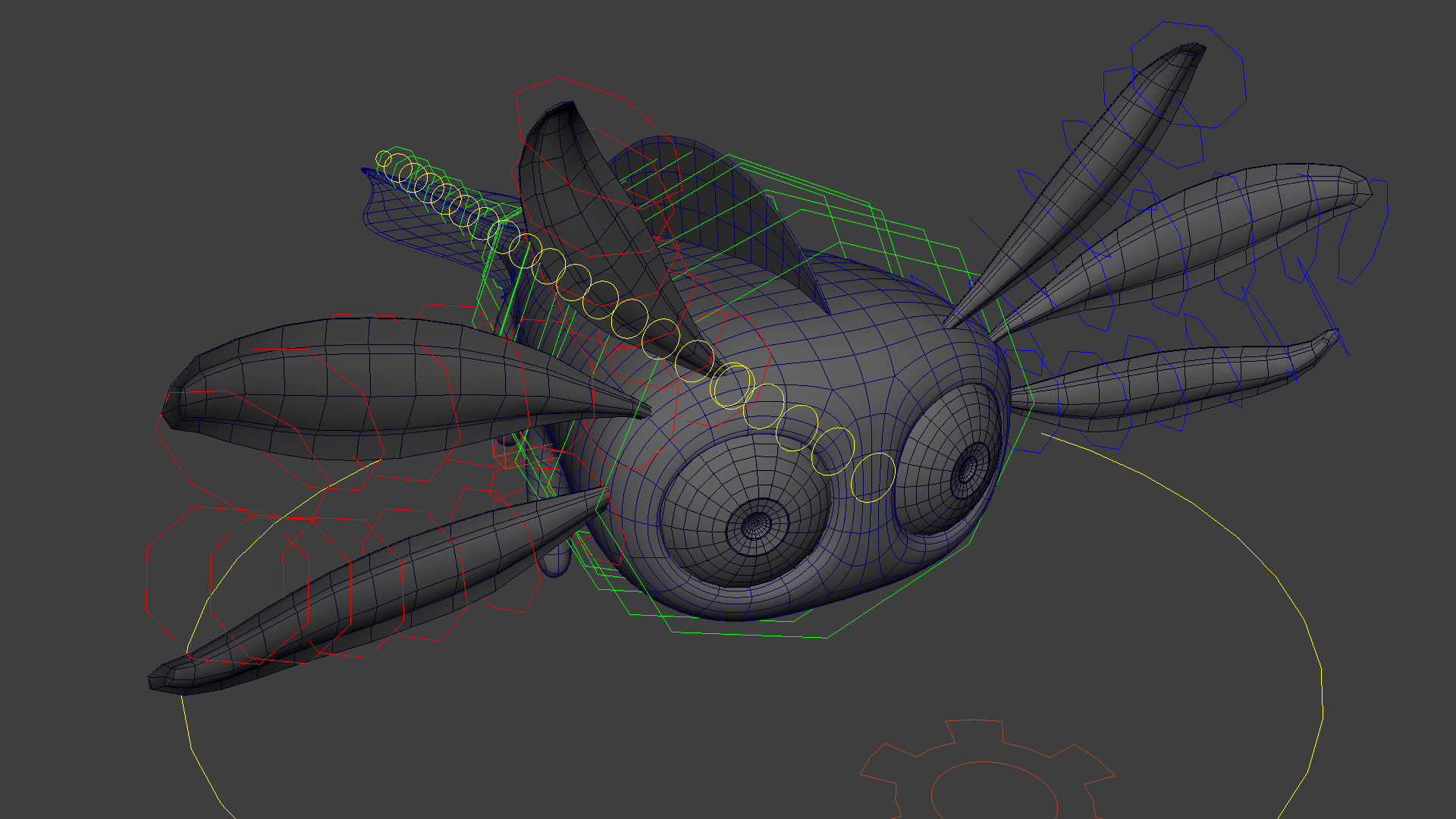Select the smallest yellow circle at tail tip

coord(384,159)
